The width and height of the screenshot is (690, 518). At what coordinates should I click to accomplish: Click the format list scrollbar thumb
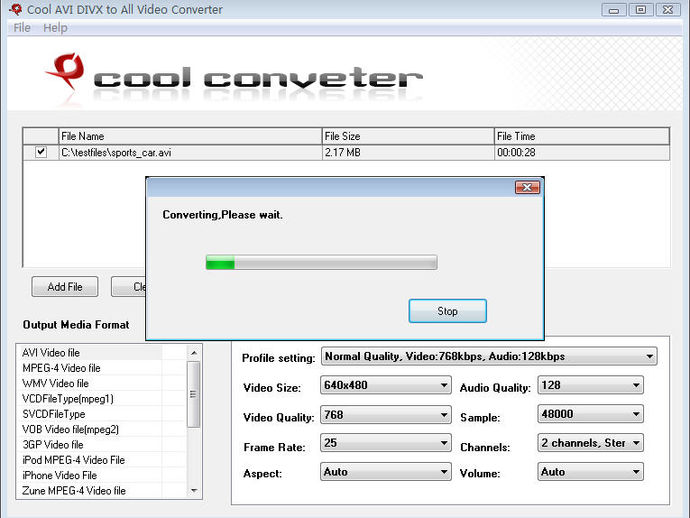point(194,394)
